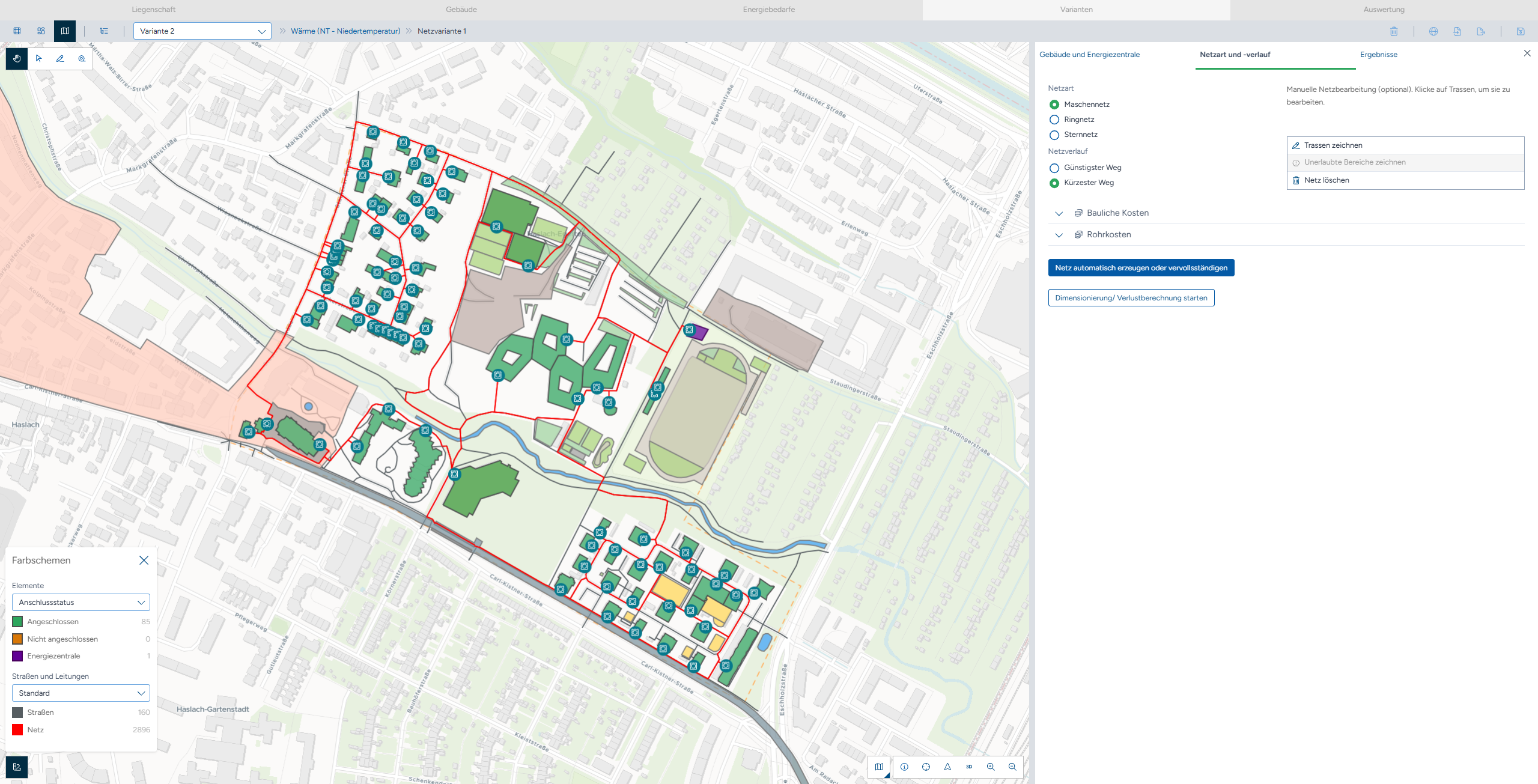The height and width of the screenshot is (784, 1538).
Task: Select the map view icon in top toolbar
Action: (65, 31)
